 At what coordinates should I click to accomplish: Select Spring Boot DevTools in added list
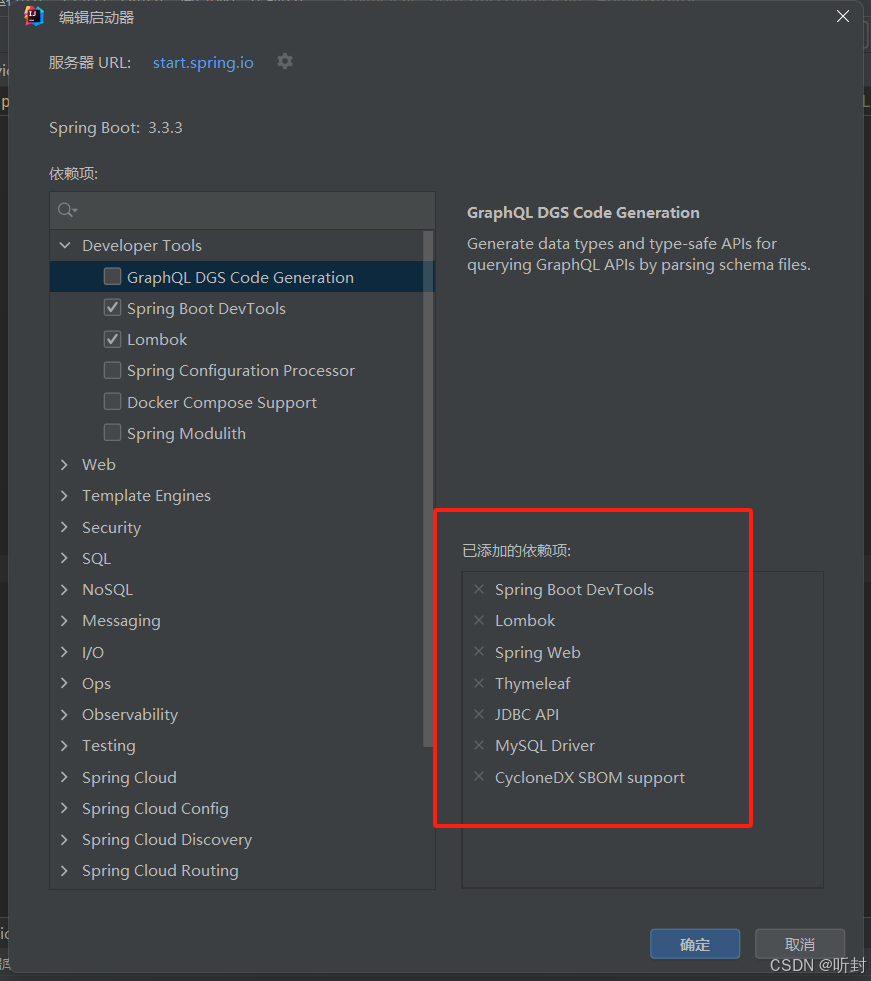574,589
